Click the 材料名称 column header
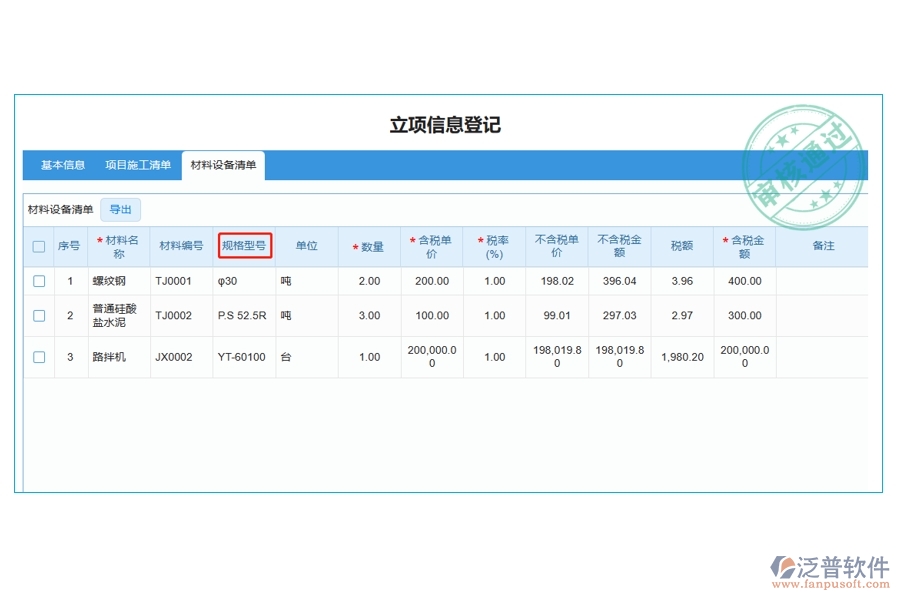Viewport: 900px width, 600px height. click(x=120, y=246)
